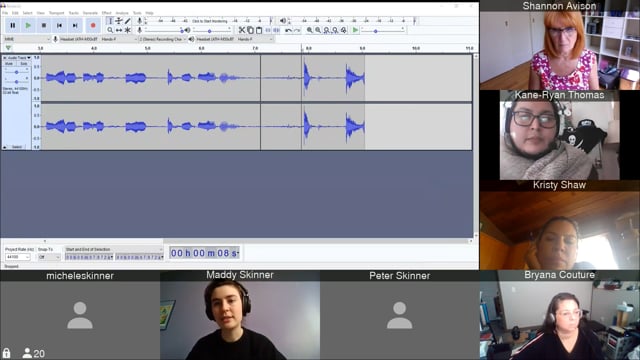Open the Transport menu
This screenshot has width=640, height=360.
[x=56, y=13]
